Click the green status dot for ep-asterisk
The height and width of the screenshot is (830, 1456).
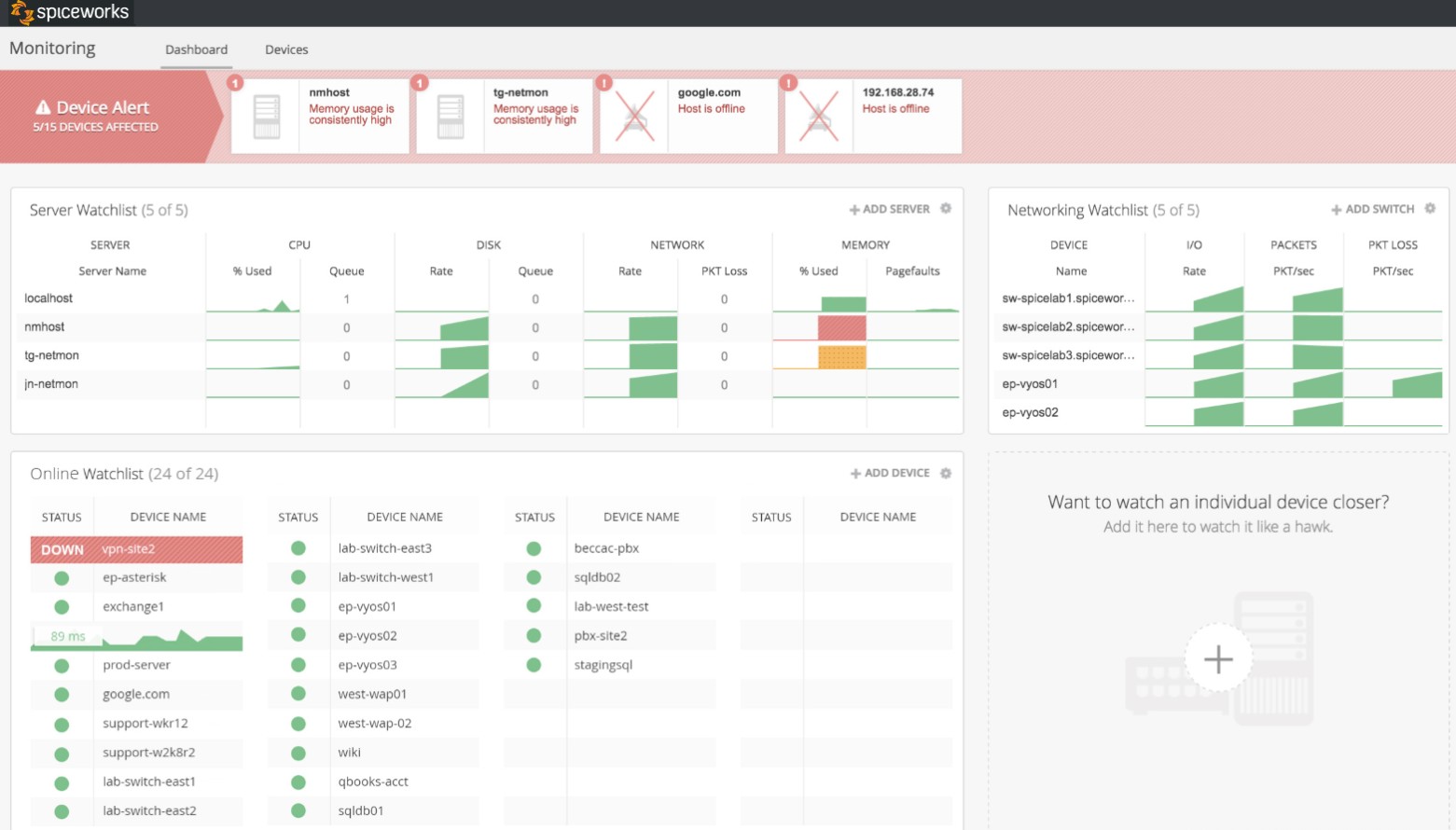62,577
